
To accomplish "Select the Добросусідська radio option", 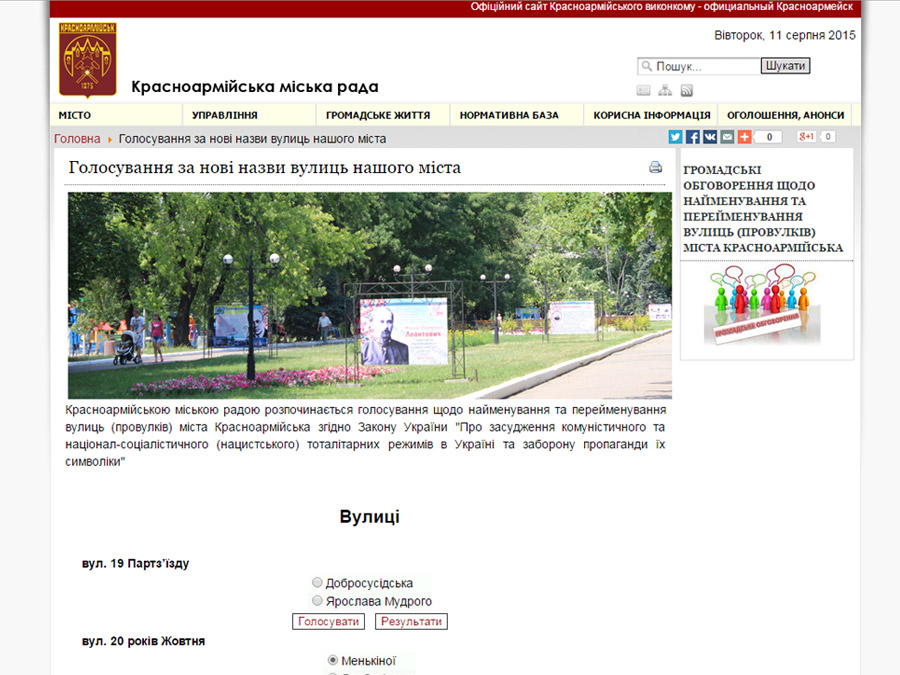I will (317, 583).
